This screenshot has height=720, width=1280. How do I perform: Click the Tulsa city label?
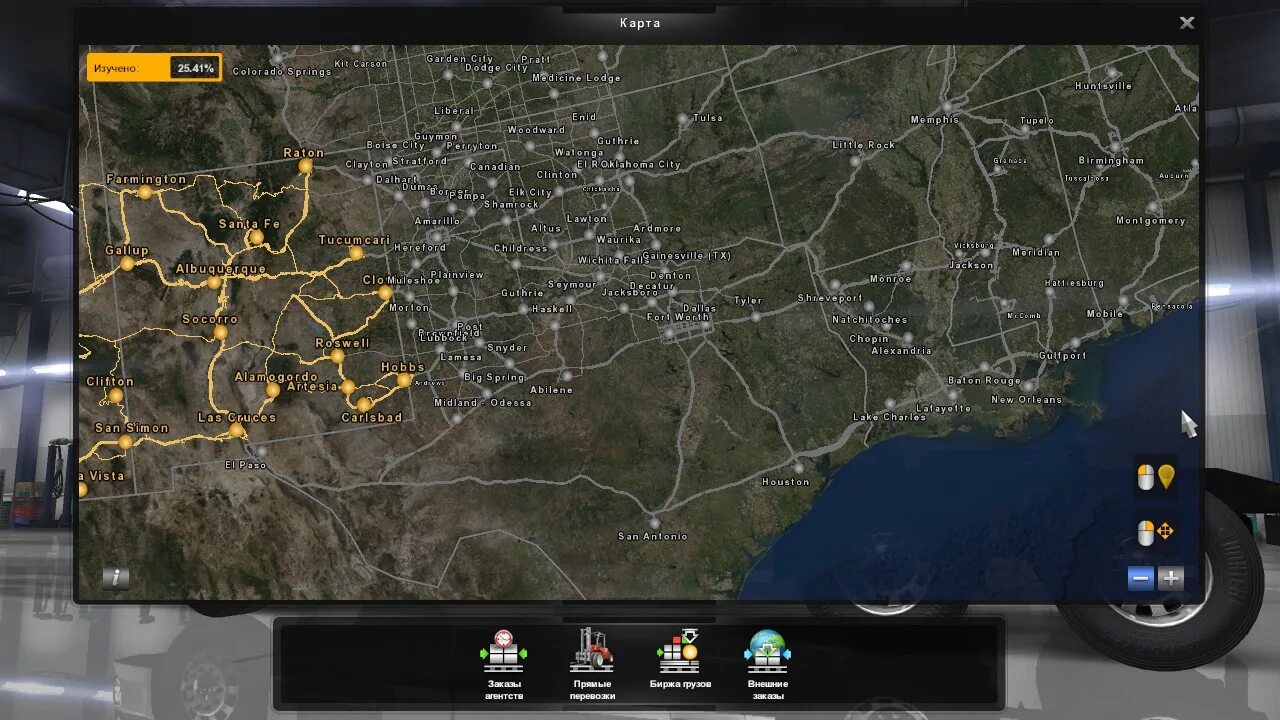pyautogui.click(x=708, y=118)
